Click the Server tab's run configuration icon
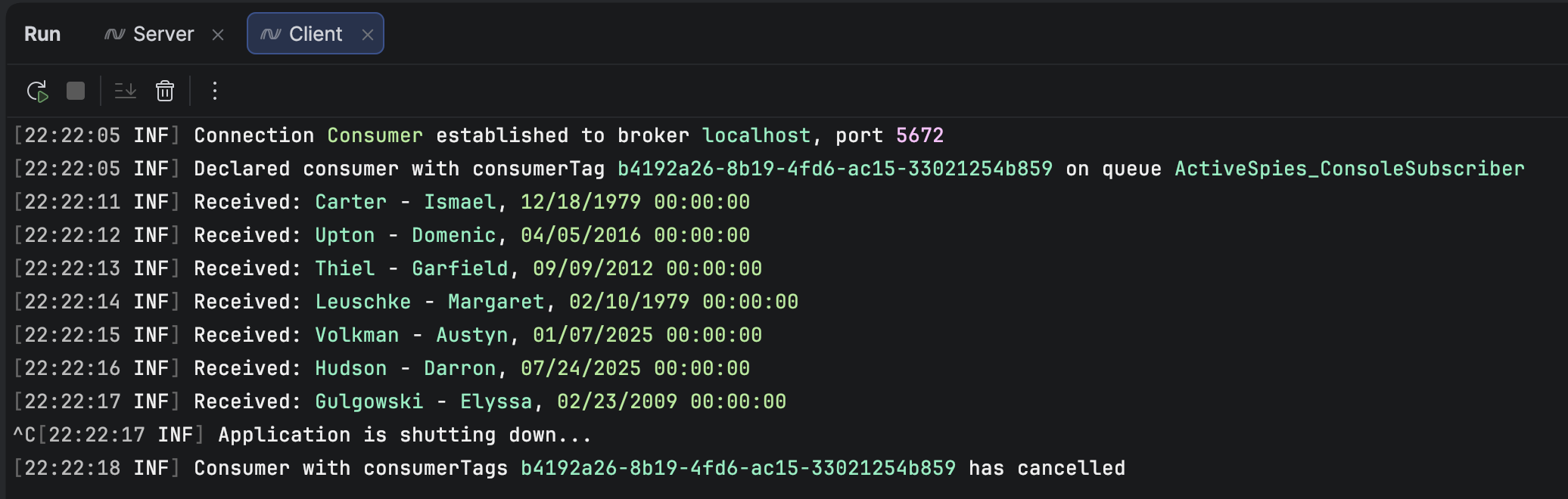The image size is (1568, 499). pos(115,34)
